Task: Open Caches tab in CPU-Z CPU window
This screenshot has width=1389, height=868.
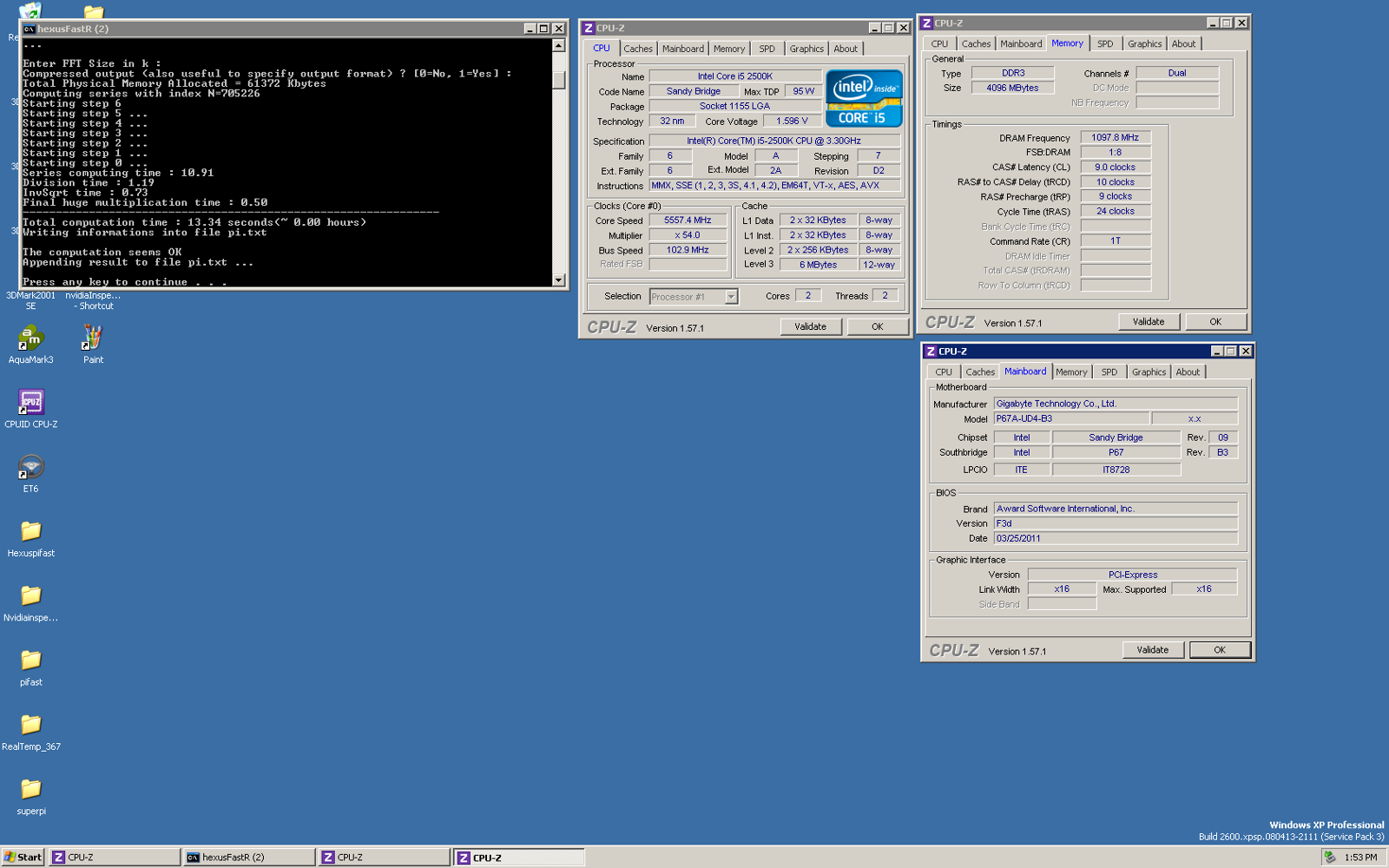Action: coord(638,49)
